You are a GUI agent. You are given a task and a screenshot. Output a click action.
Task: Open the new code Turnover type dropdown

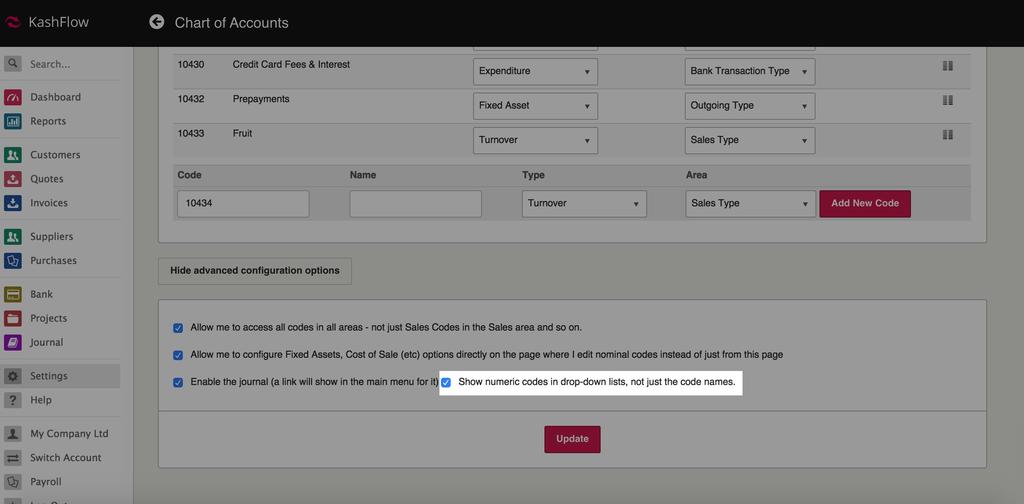583,204
